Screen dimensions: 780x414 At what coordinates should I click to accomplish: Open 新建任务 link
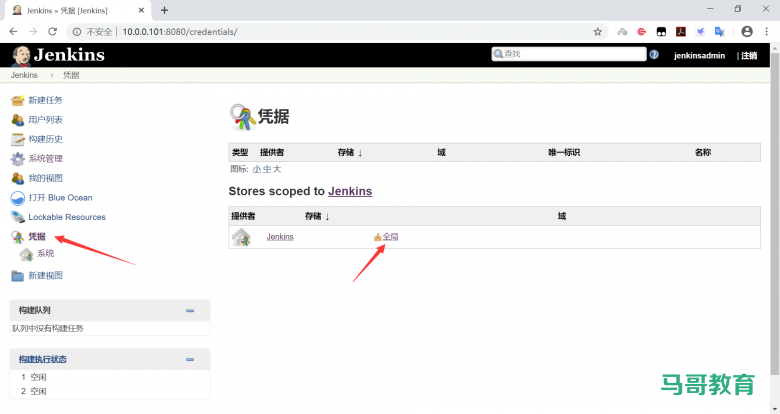coord(45,100)
